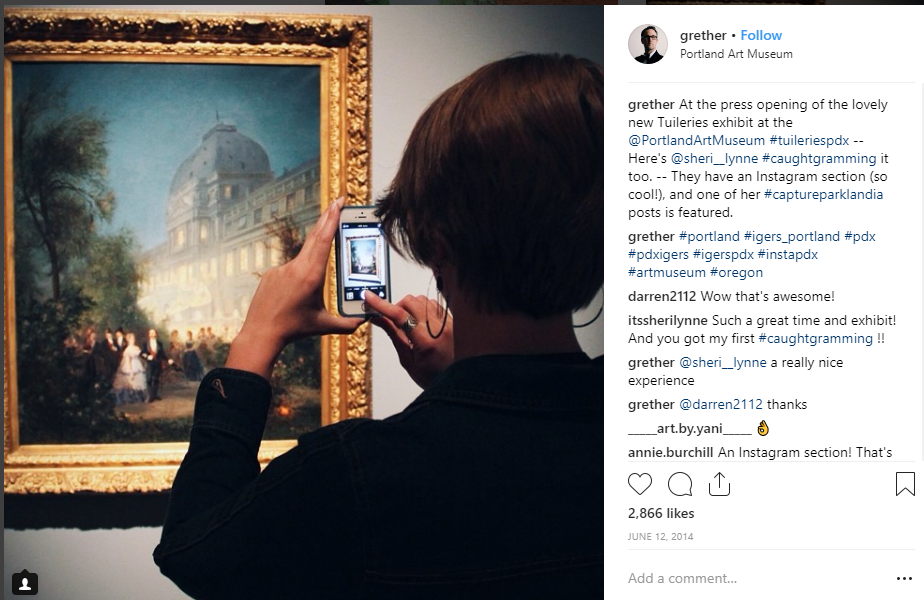The height and width of the screenshot is (600, 924).
Task: Follow the grether account
Action: click(761, 35)
